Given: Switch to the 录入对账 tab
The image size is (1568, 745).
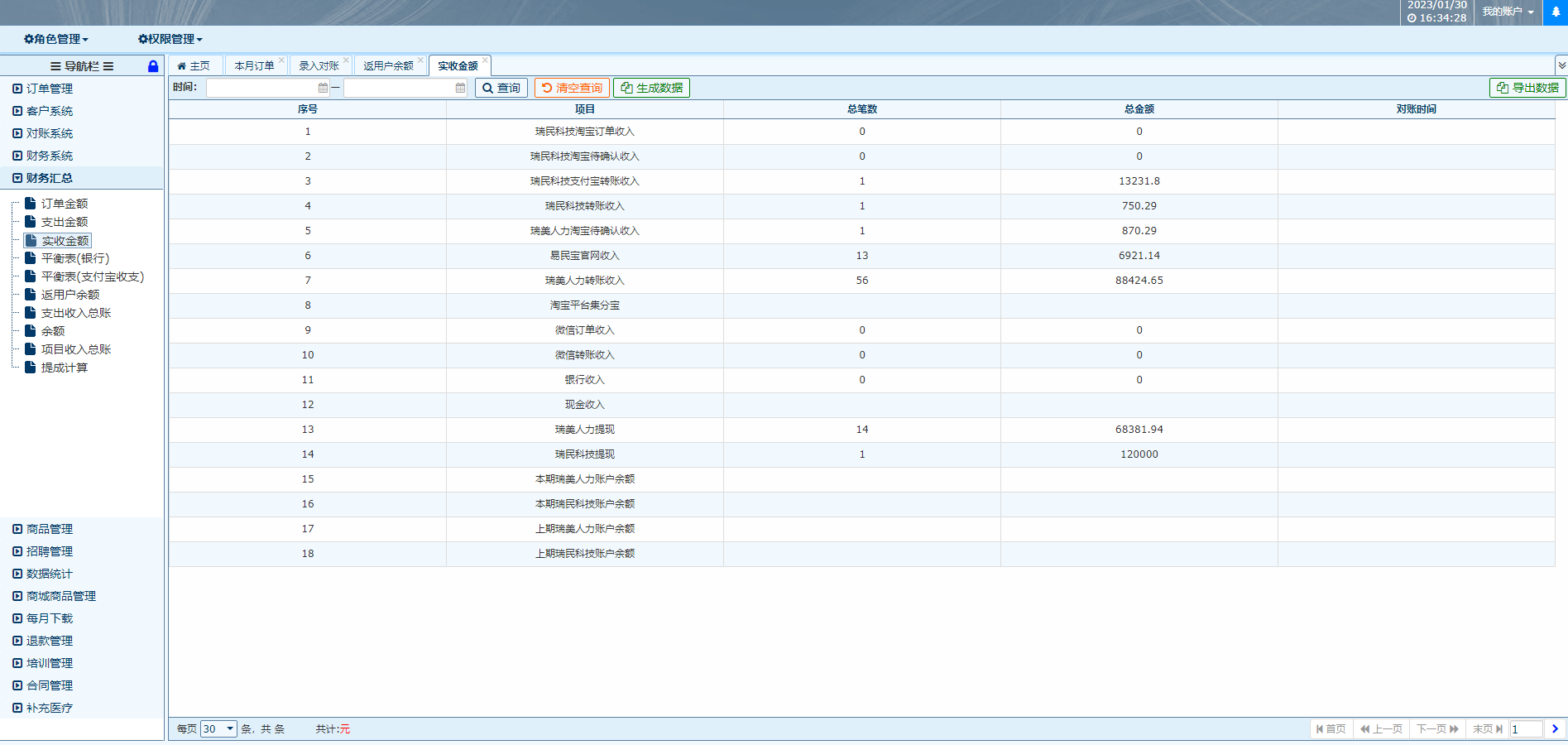Looking at the screenshot, I should click(x=319, y=65).
